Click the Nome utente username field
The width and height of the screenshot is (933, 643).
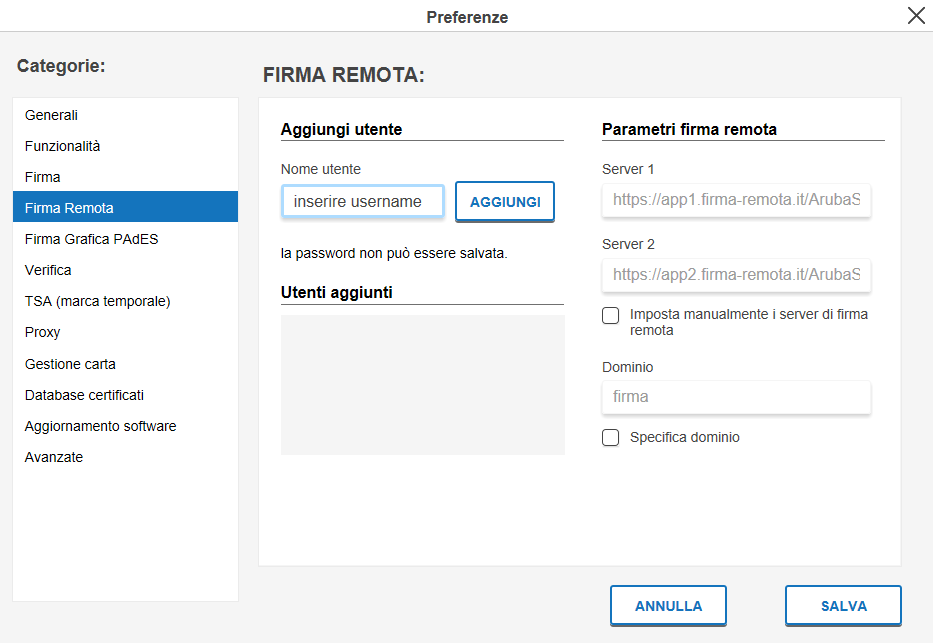pos(363,202)
